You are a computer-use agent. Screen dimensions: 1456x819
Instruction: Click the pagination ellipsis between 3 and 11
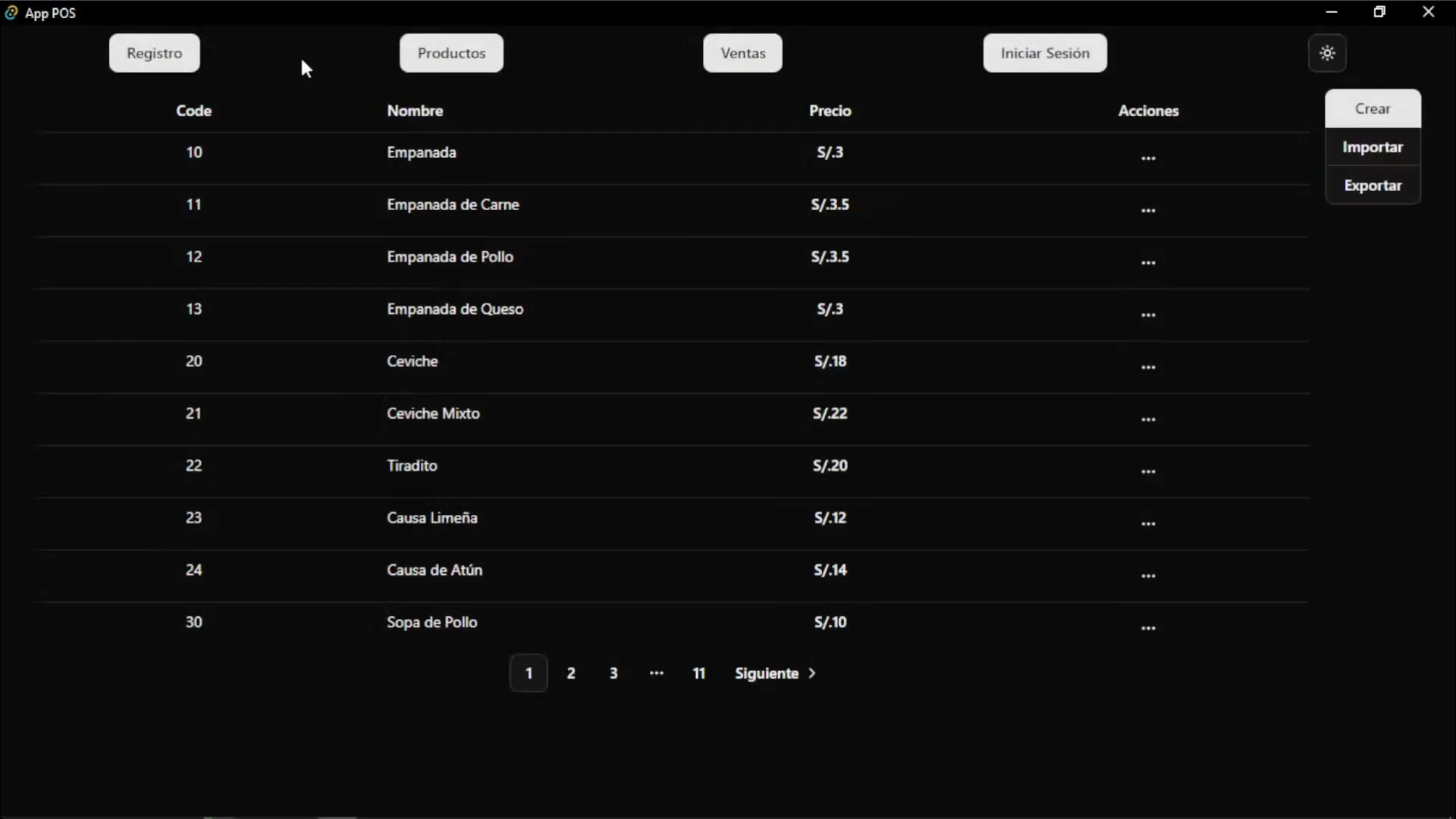(x=657, y=673)
